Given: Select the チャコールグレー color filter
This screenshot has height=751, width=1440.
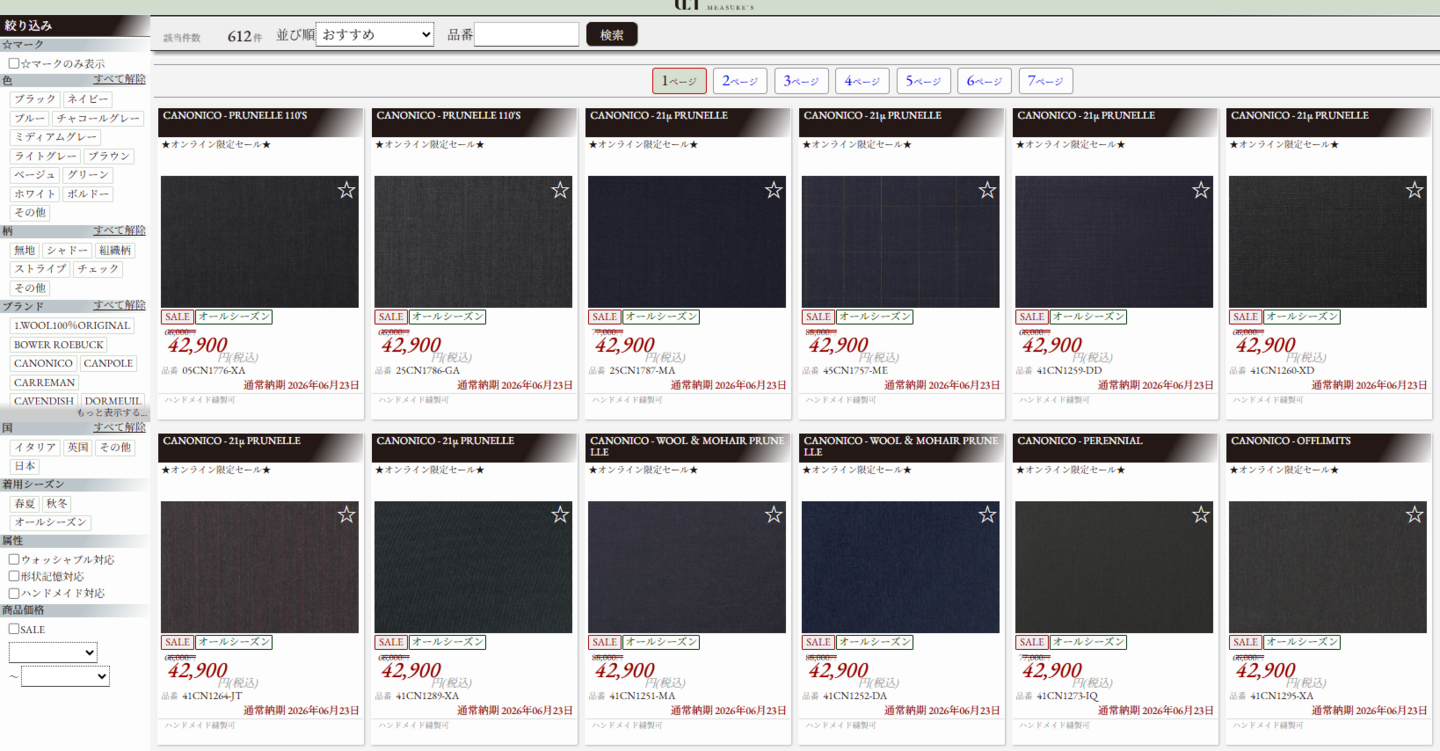Looking at the screenshot, I should coord(98,119).
